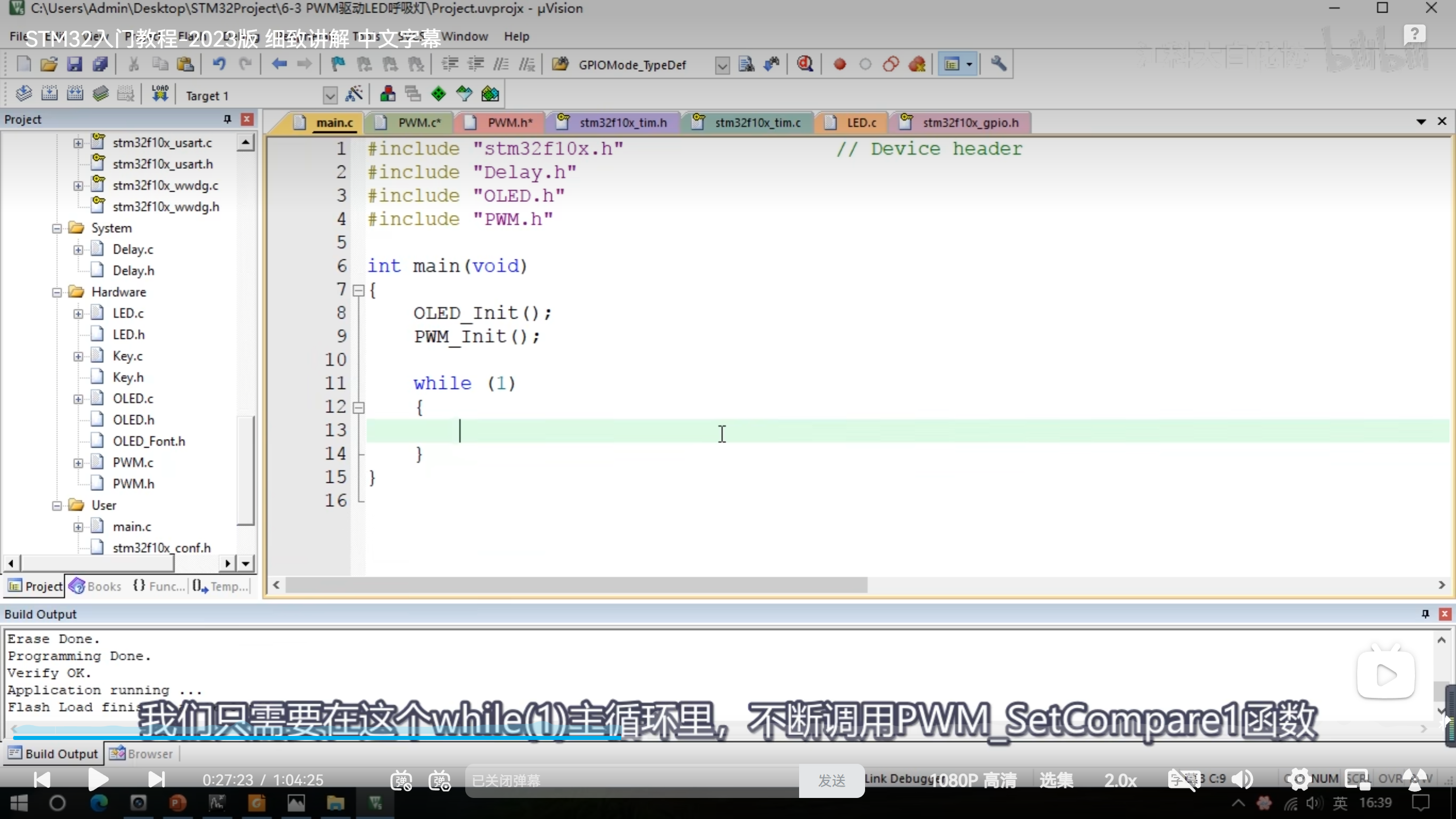Viewport: 1456px width, 819px height.
Task: Click the Undo arrow icon
Action: pyautogui.click(x=219, y=64)
